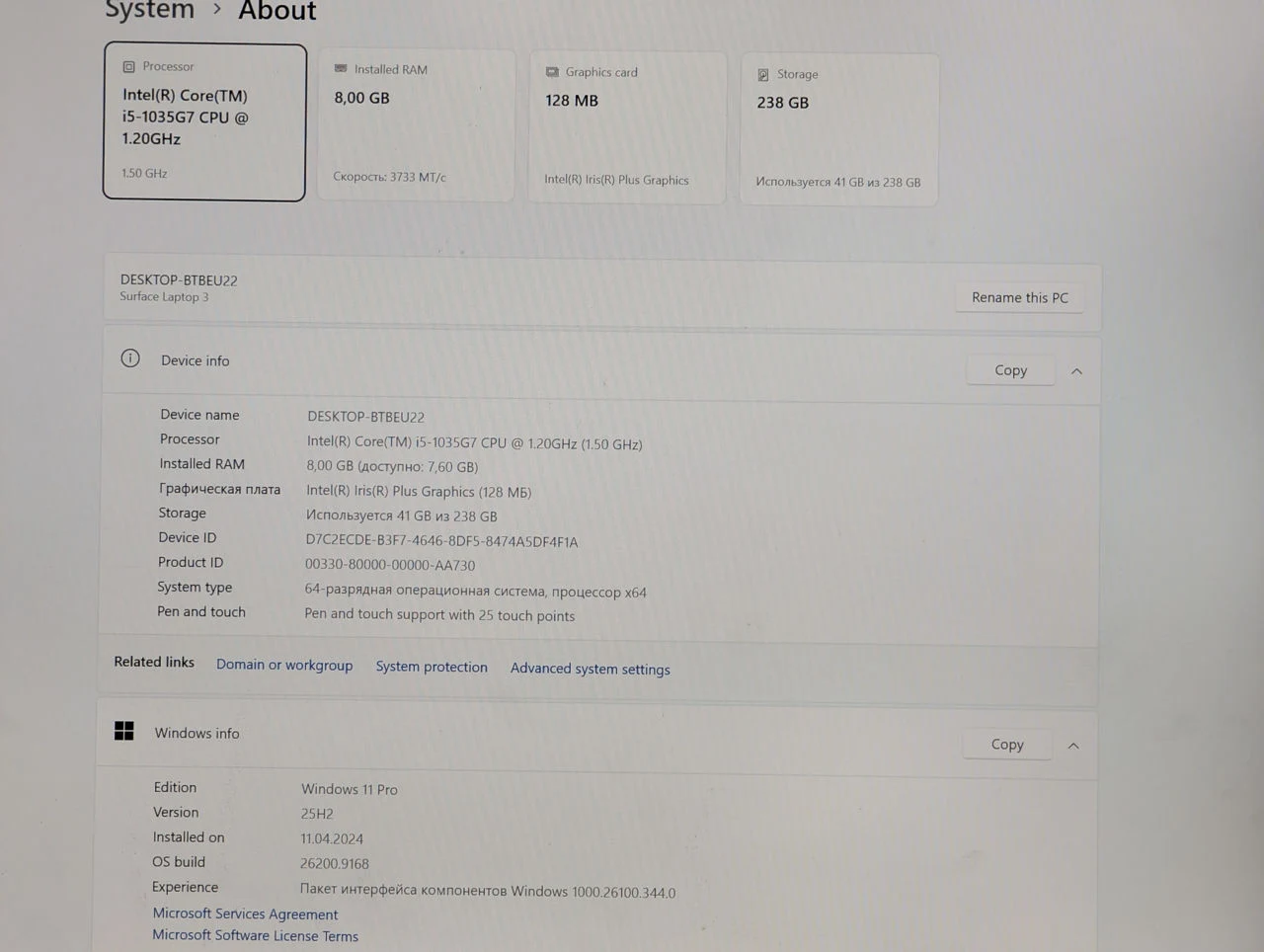Select the processor value in Device info
This screenshot has width=1264, height=952.
pos(474,443)
